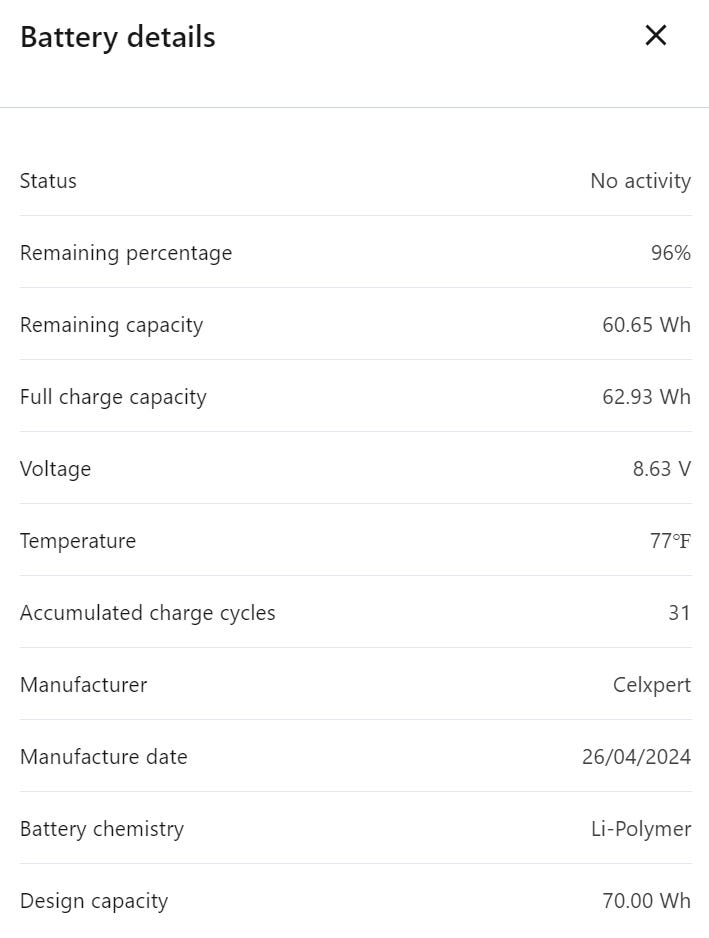Viewport: 709px width, 938px height.
Task: Click the Li-Polymer chemistry value
Action: [x=641, y=829]
